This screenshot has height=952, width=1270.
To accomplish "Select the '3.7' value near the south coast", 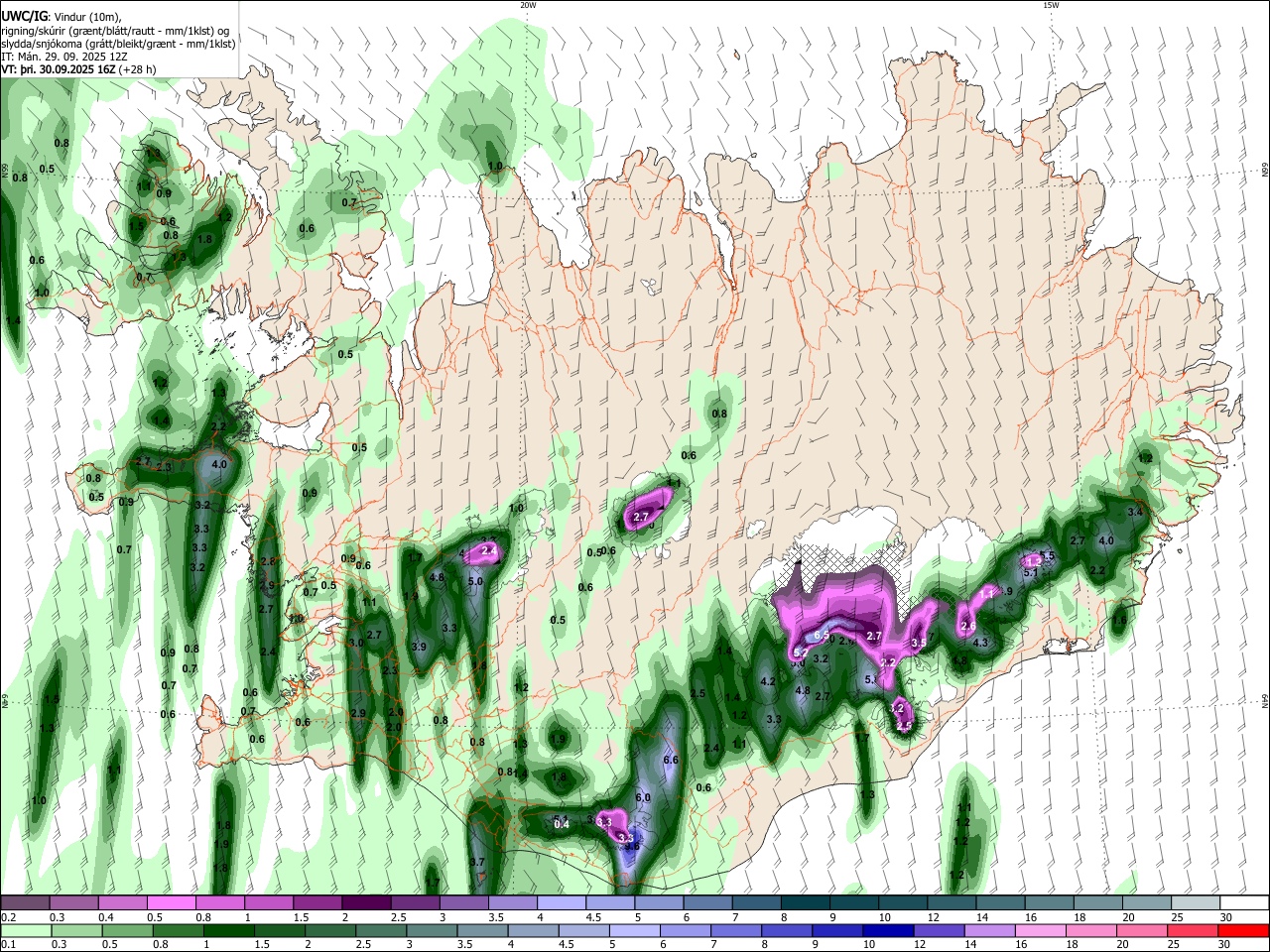I will (x=477, y=863).
